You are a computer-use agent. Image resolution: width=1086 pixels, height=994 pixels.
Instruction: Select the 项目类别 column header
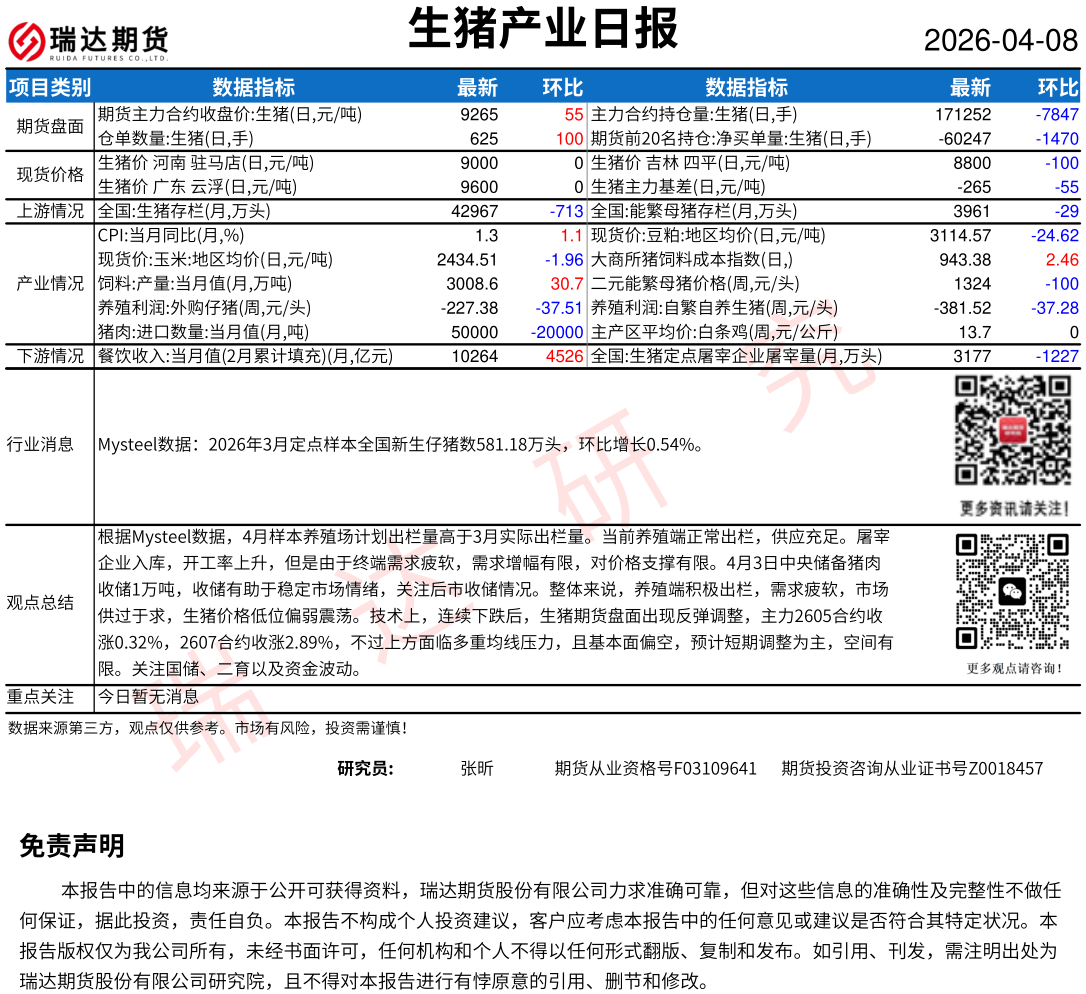point(49,87)
